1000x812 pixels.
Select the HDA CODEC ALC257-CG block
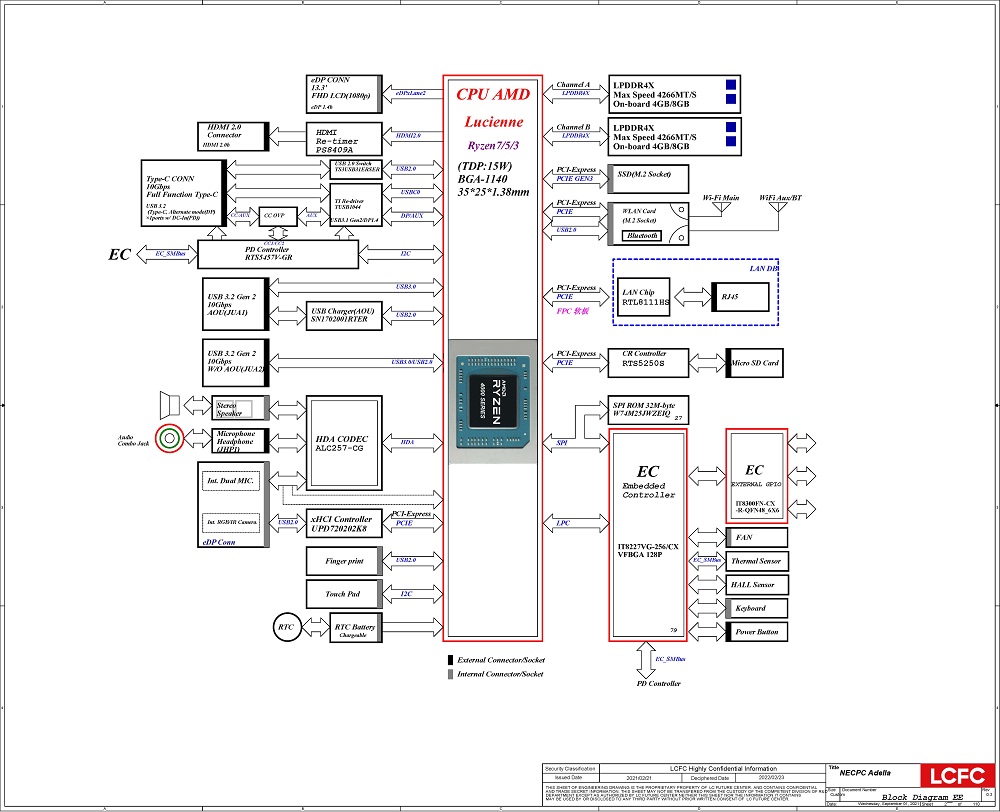344,443
